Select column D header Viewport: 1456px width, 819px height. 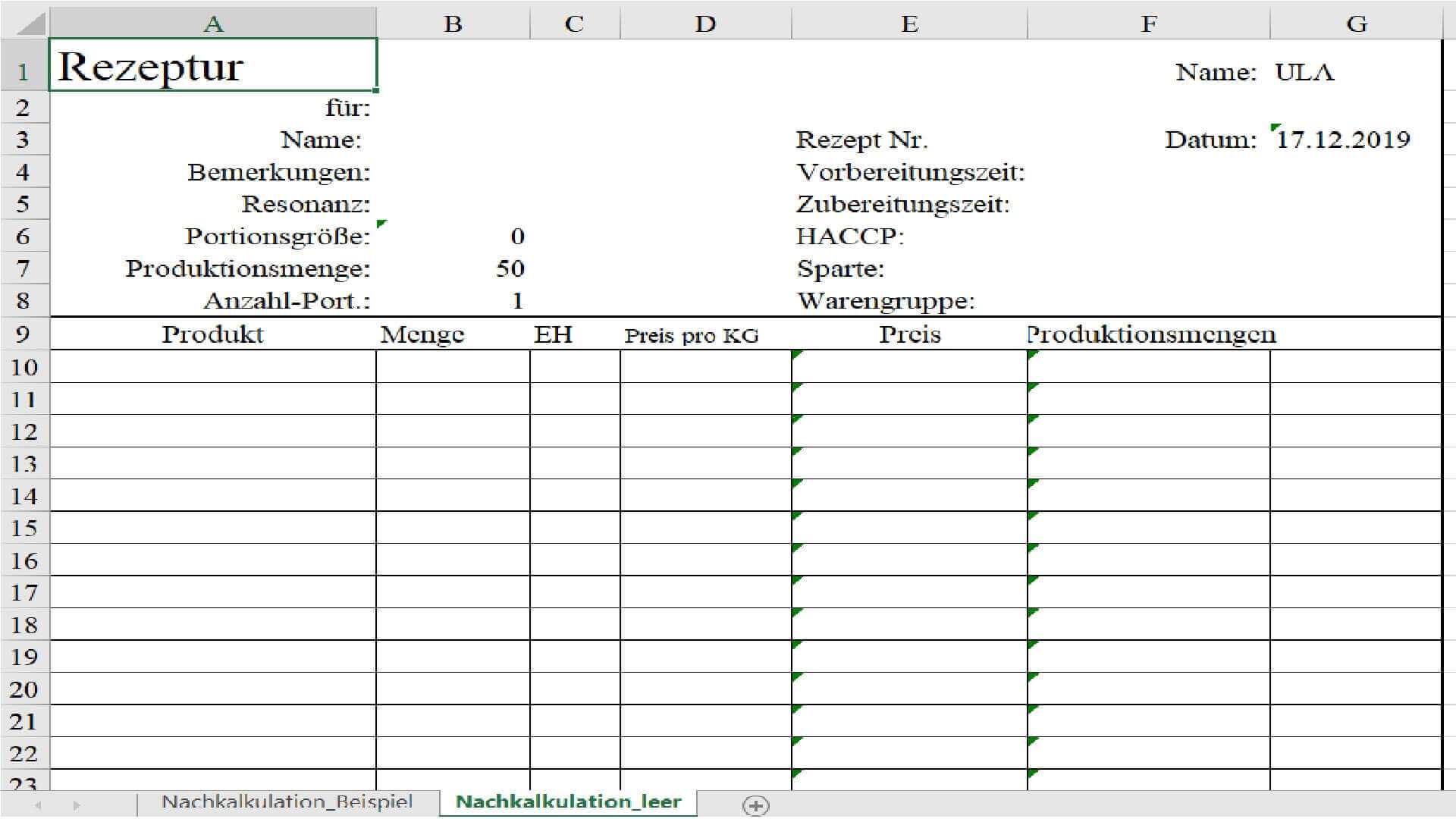pos(705,24)
